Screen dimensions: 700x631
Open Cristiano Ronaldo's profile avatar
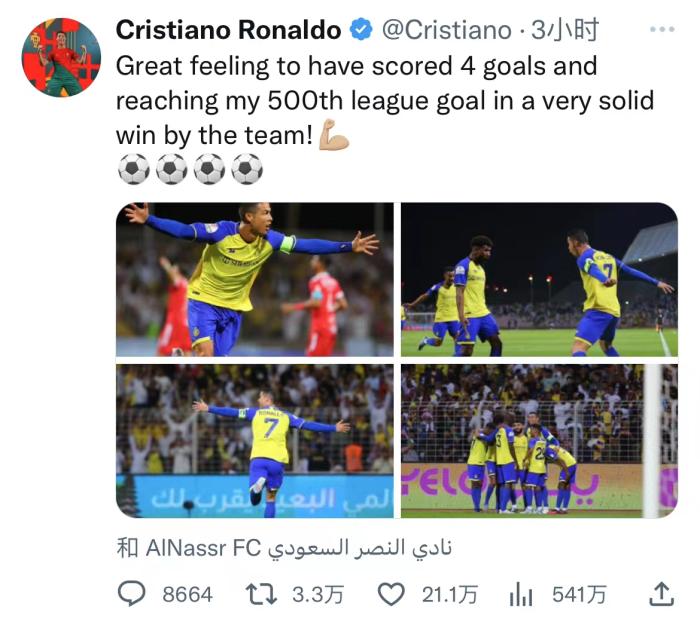pyautogui.click(x=61, y=57)
